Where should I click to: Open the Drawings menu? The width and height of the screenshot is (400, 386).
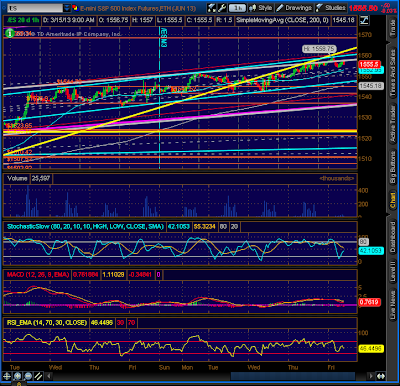click(x=294, y=8)
